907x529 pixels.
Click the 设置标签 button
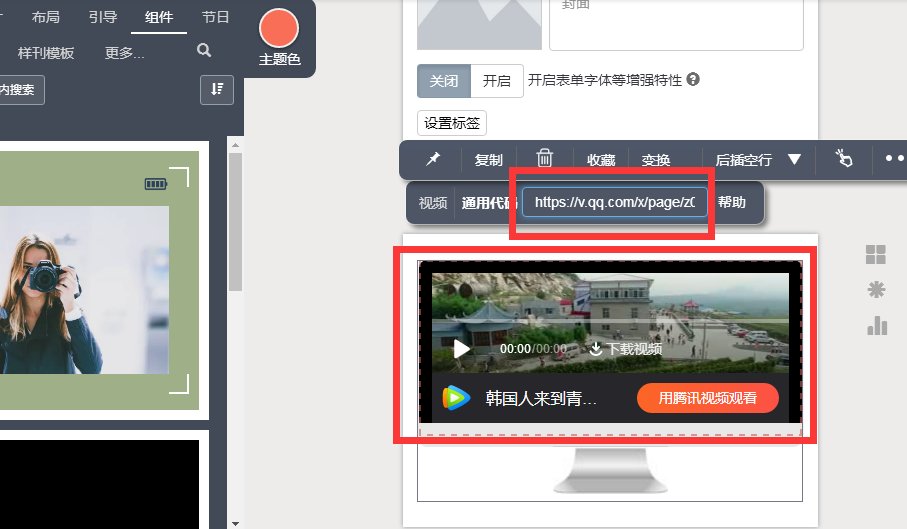[452, 123]
